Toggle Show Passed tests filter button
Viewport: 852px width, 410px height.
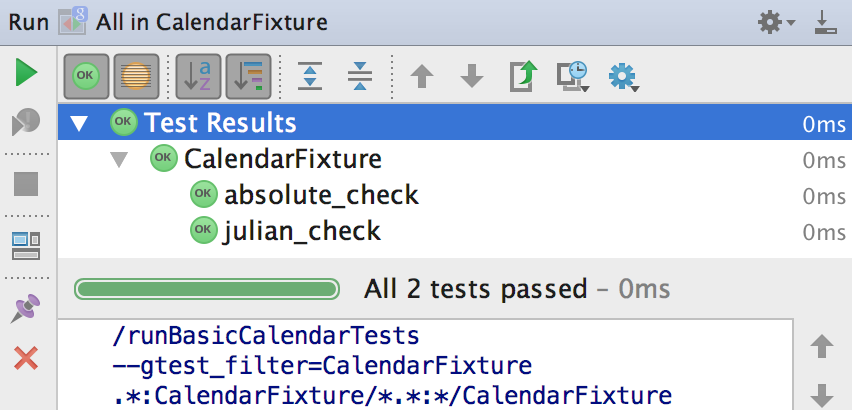coord(87,75)
